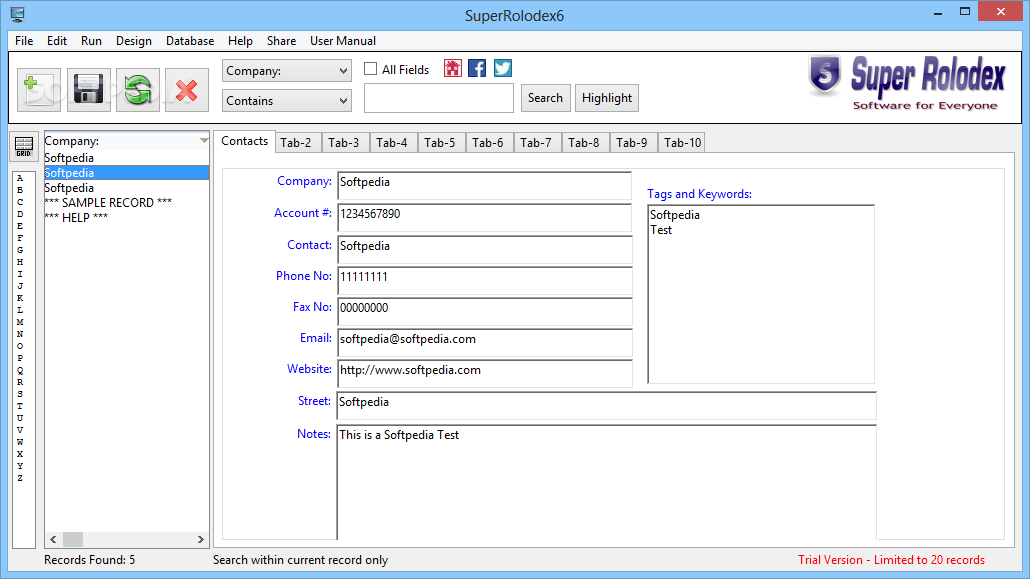1030x579 pixels.
Task: Open the User Manual menu
Action: (343, 41)
